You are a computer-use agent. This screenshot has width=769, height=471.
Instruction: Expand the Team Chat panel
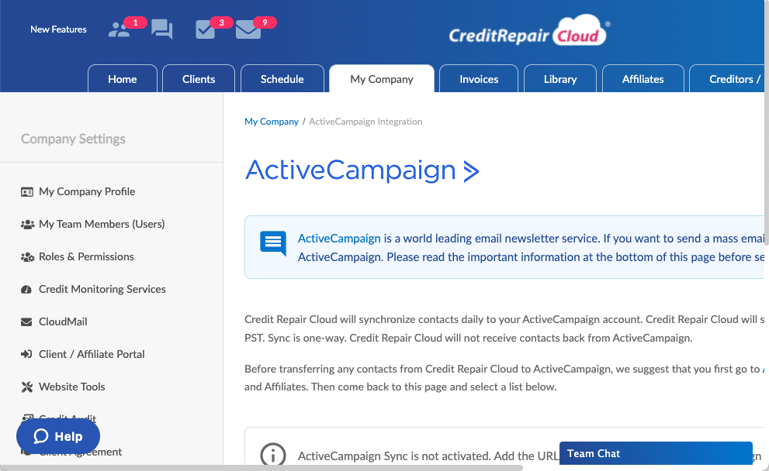pyautogui.click(x=655, y=454)
